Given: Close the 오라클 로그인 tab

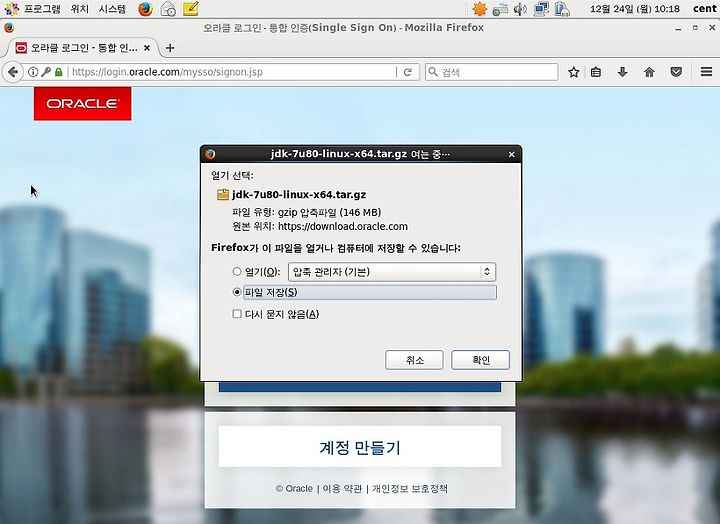Looking at the screenshot, I should tap(146, 48).
